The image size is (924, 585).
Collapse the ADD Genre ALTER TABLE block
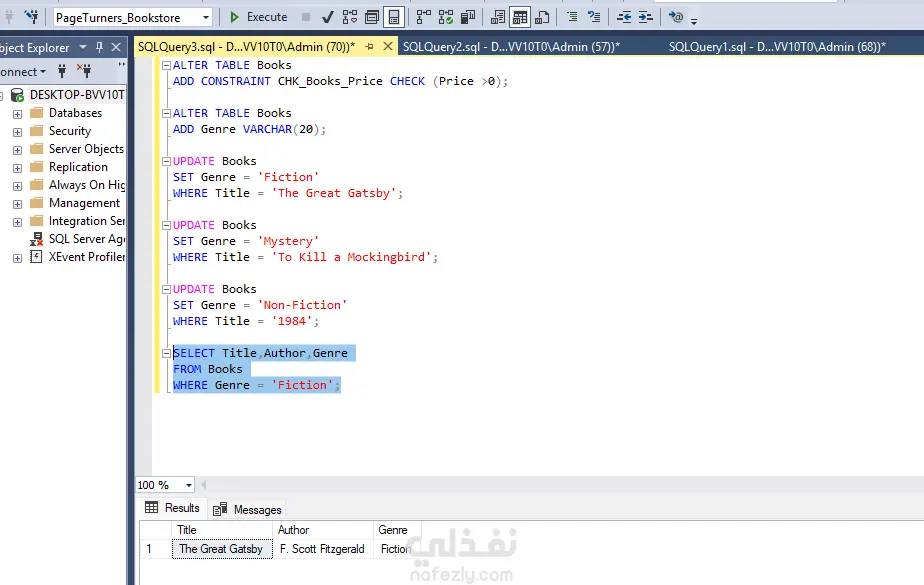[166, 113]
